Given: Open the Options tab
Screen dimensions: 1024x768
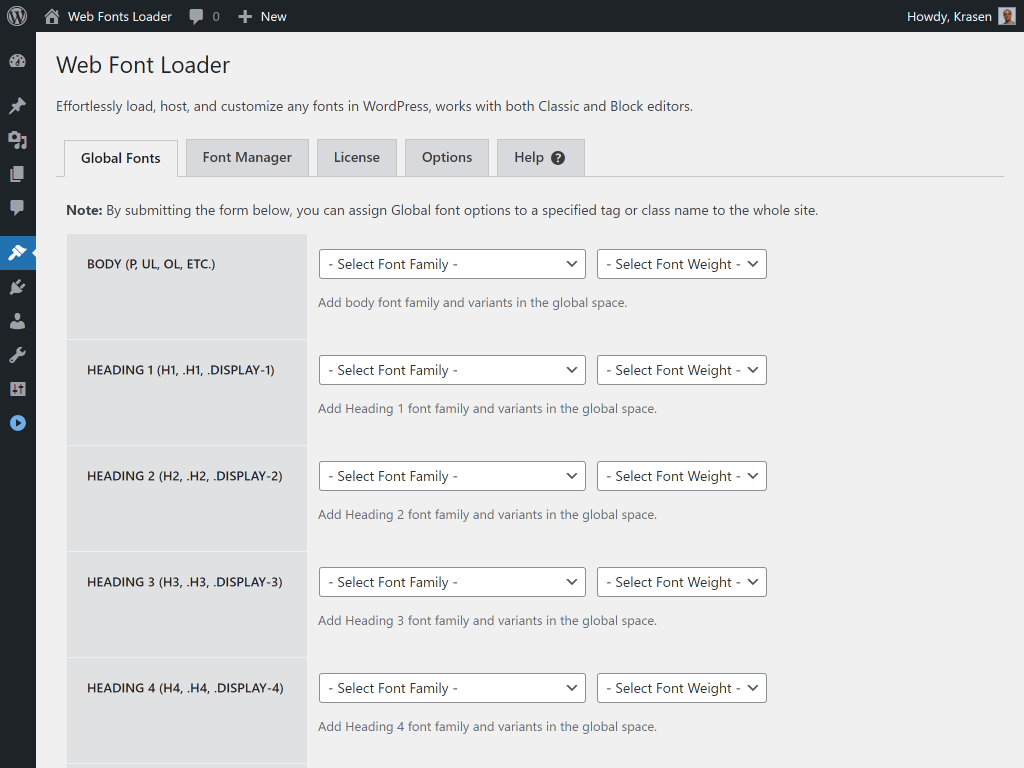Looking at the screenshot, I should coord(447,157).
